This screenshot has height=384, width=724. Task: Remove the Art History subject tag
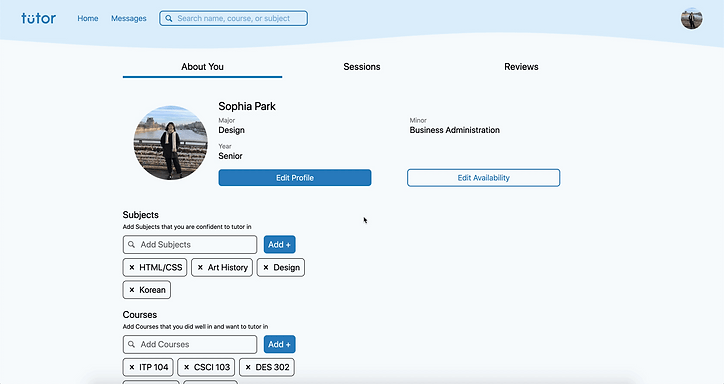coord(200,267)
